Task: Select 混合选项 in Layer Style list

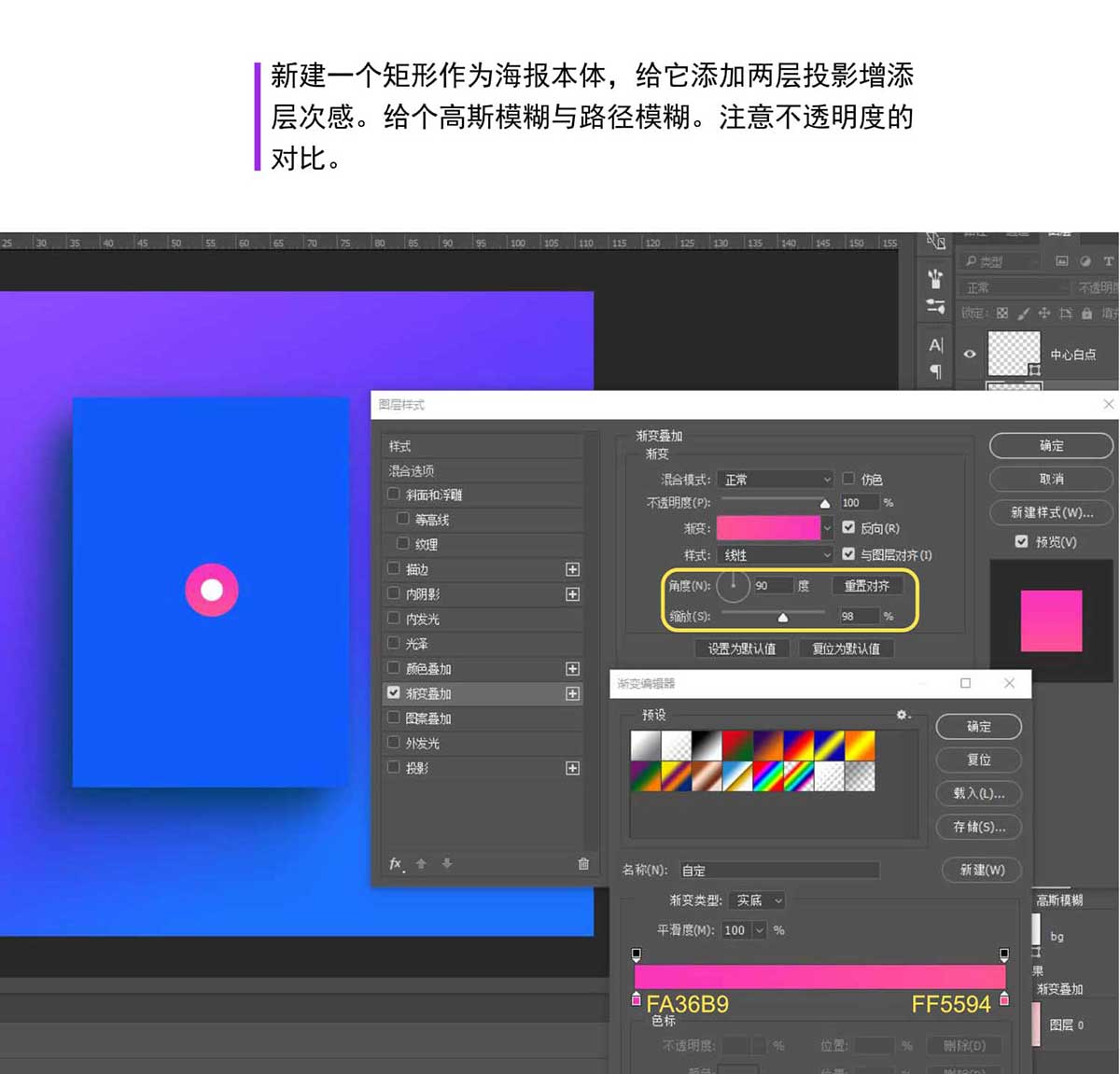Action: click(x=483, y=471)
